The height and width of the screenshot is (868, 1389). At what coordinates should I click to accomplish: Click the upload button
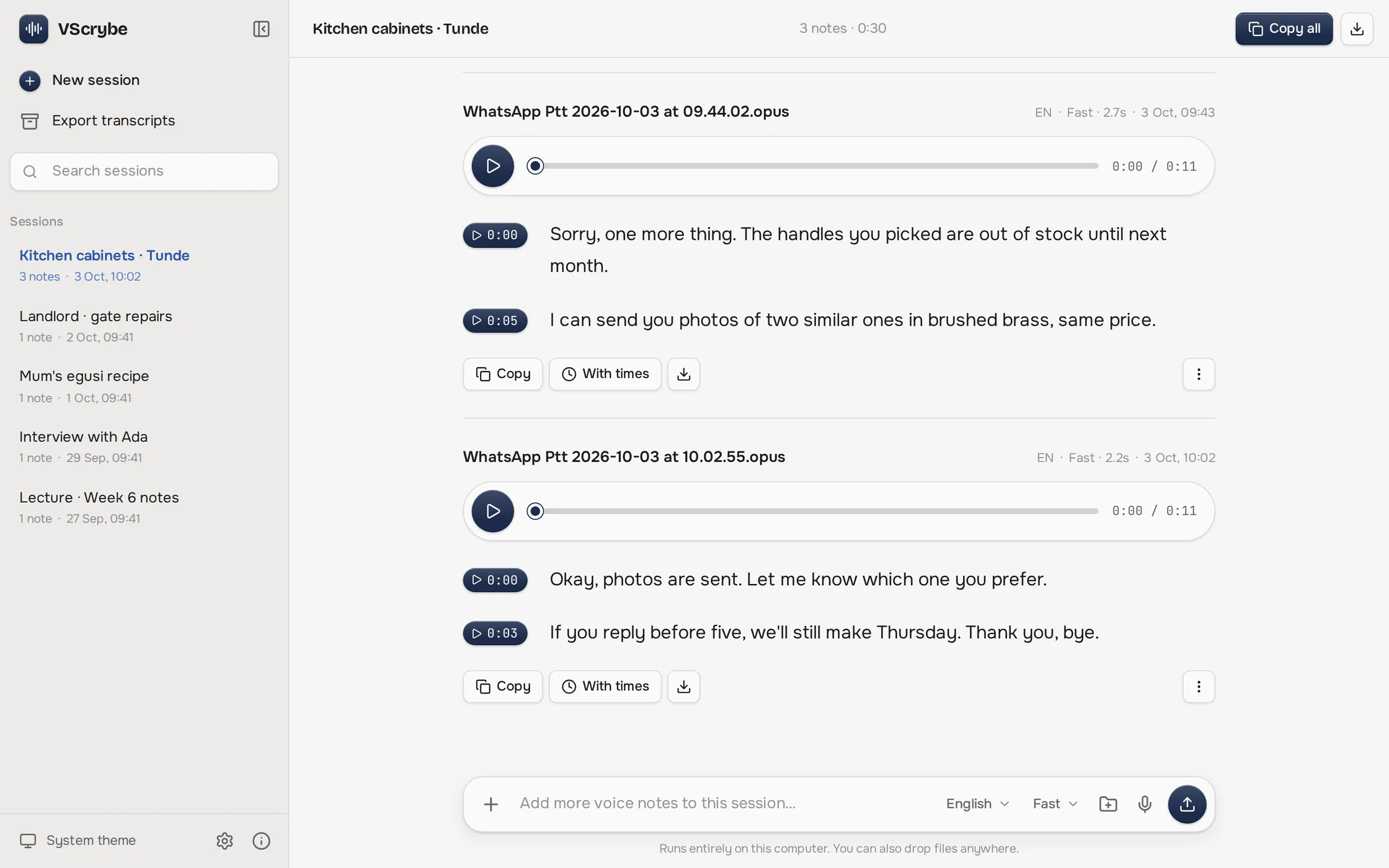click(x=1187, y=804)
